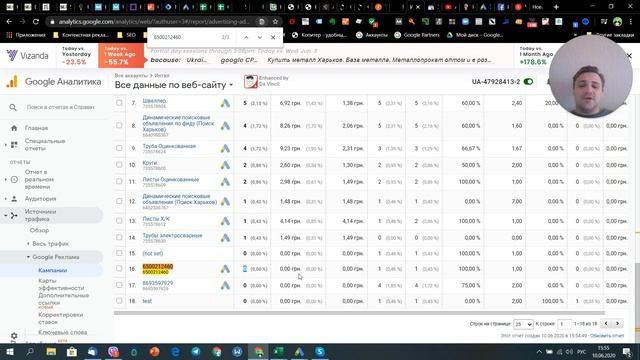
Task: Reload the browser page
Action: pyautogui.click(x=36, y=21)
